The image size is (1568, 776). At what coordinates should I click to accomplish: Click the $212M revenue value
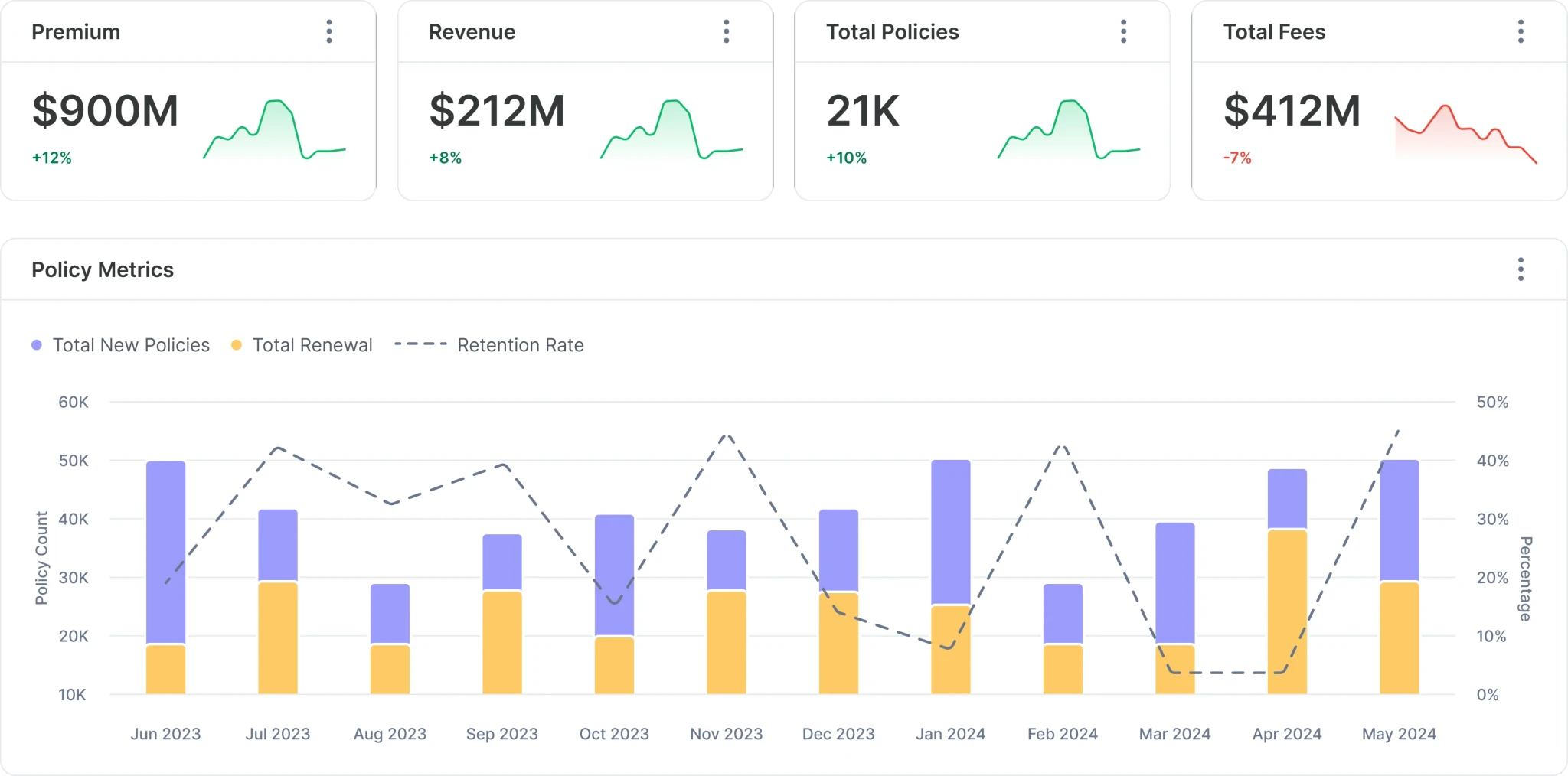pyautogui.click(x=497, y=111)
